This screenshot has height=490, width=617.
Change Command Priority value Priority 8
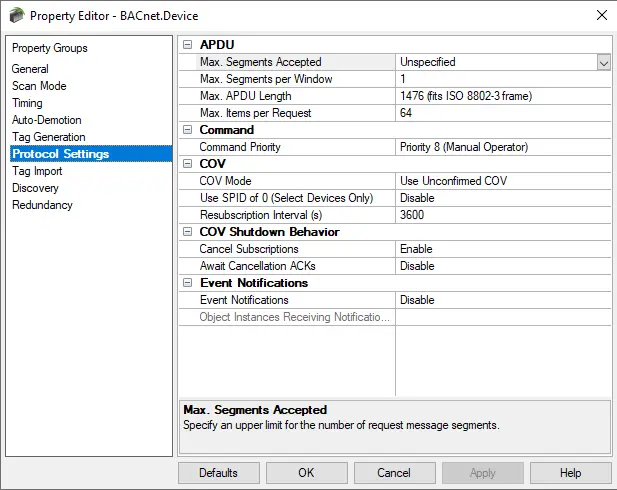[x=503, y=147]
